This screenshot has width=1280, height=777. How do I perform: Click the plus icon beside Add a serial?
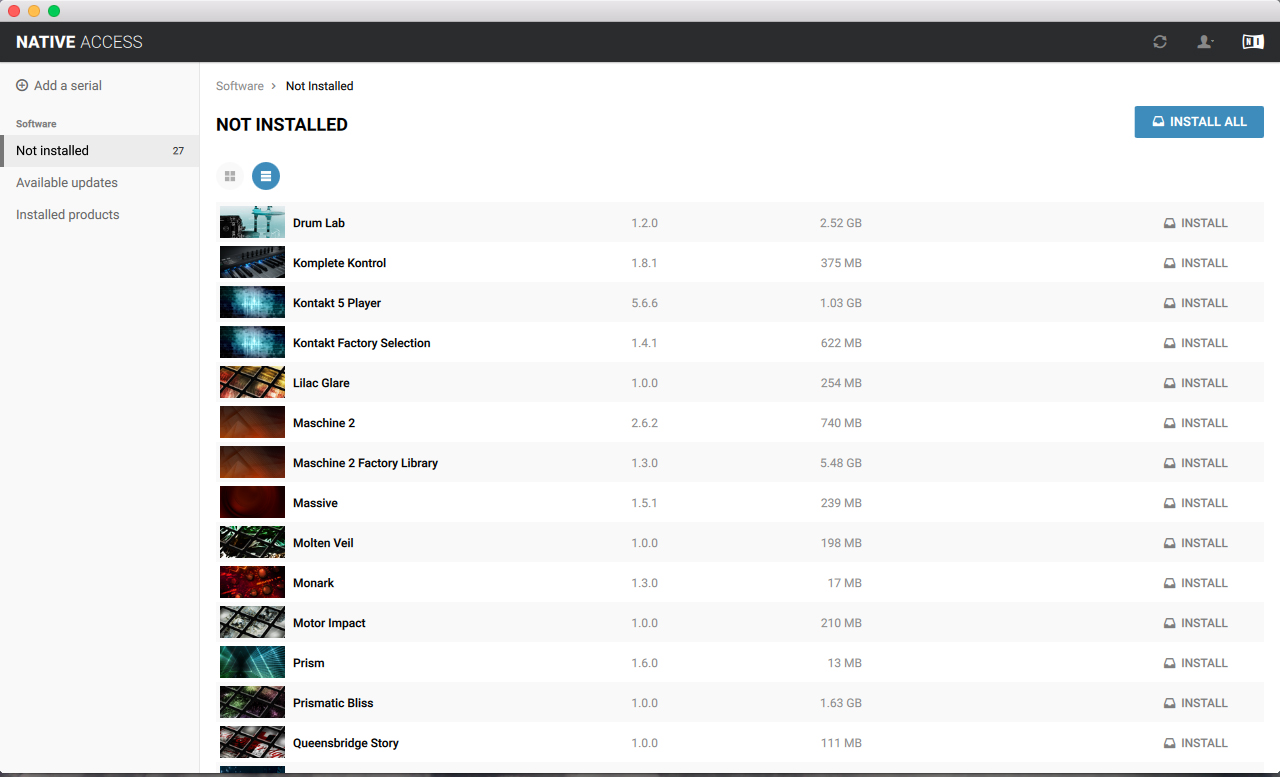22,86
